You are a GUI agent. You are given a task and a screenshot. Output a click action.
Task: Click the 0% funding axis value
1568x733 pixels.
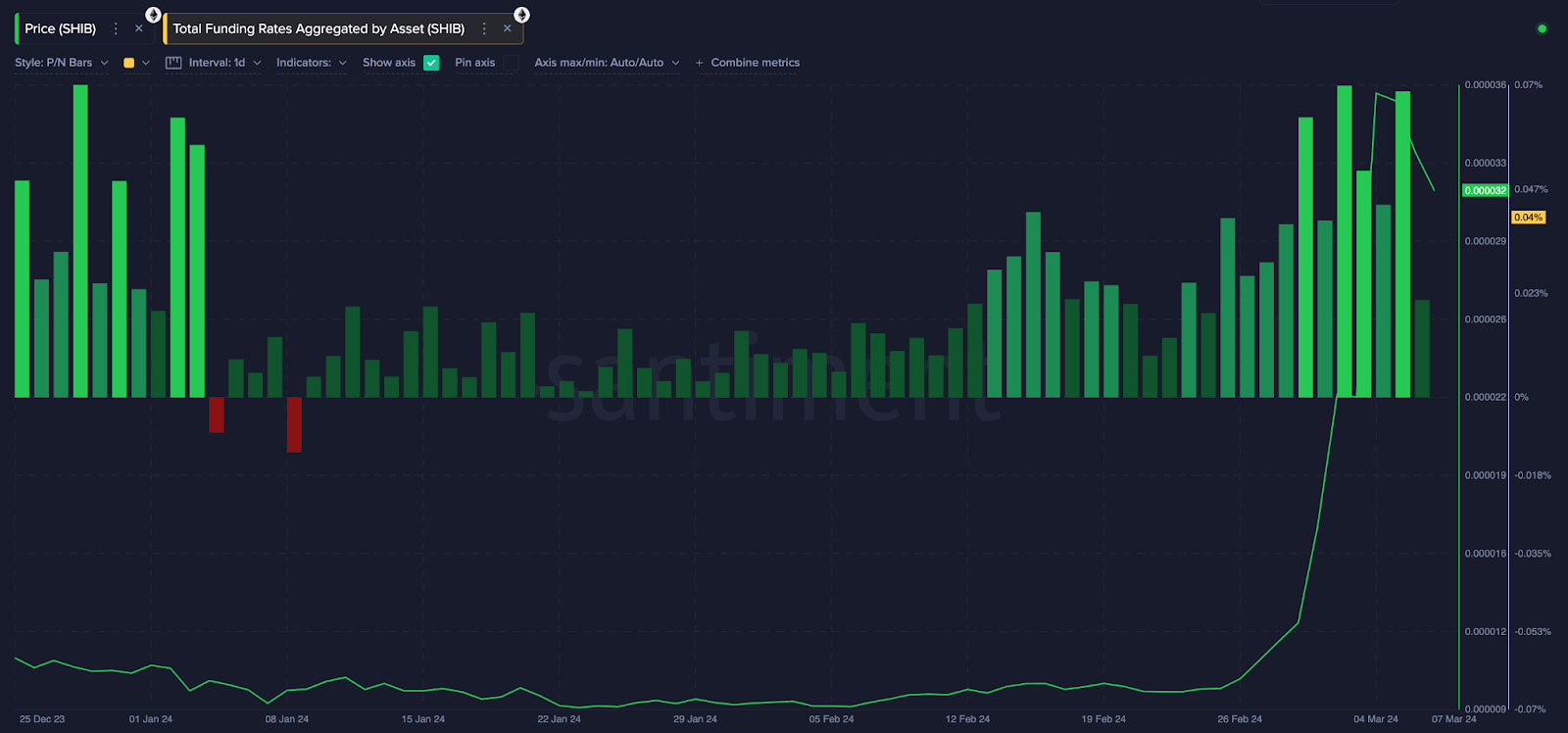(1521, 397)
